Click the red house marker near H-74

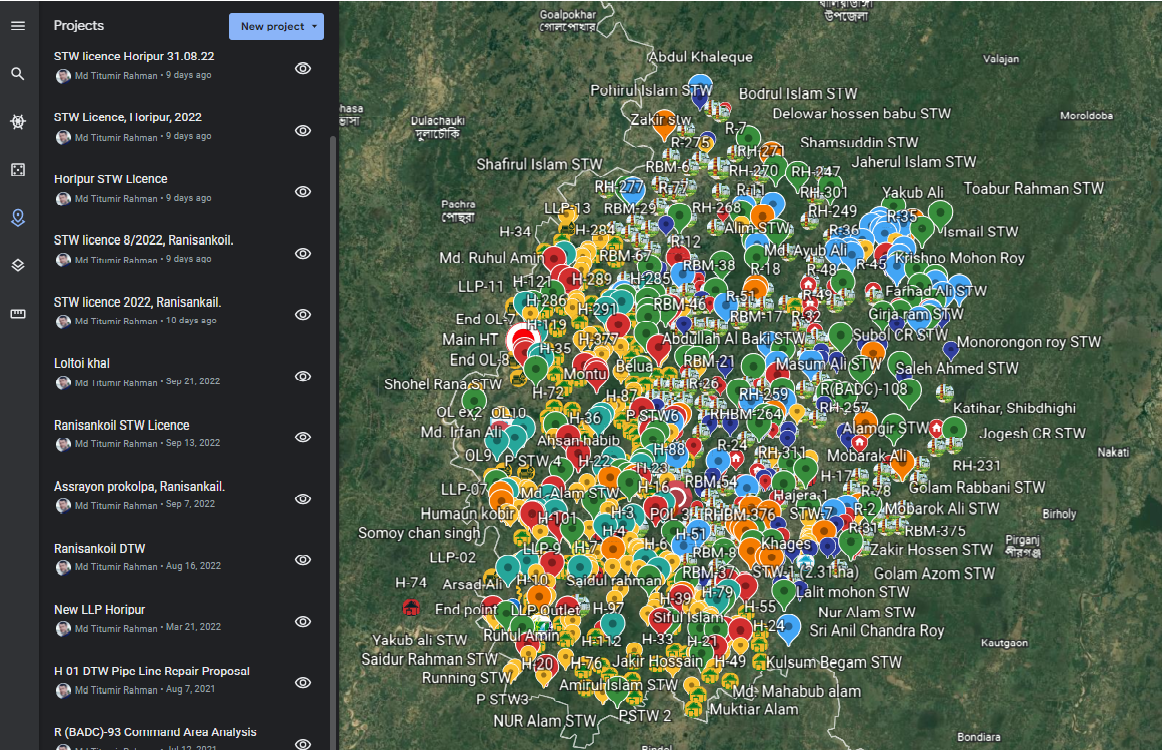coord(410,607)
